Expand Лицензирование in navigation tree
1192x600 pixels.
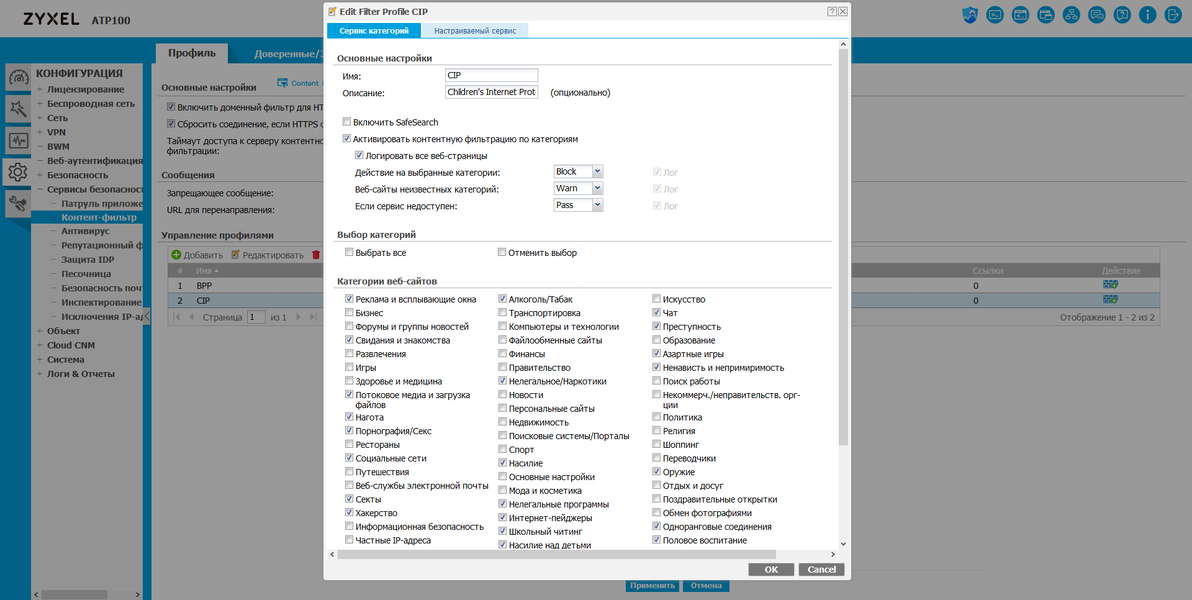click(40, 90)
